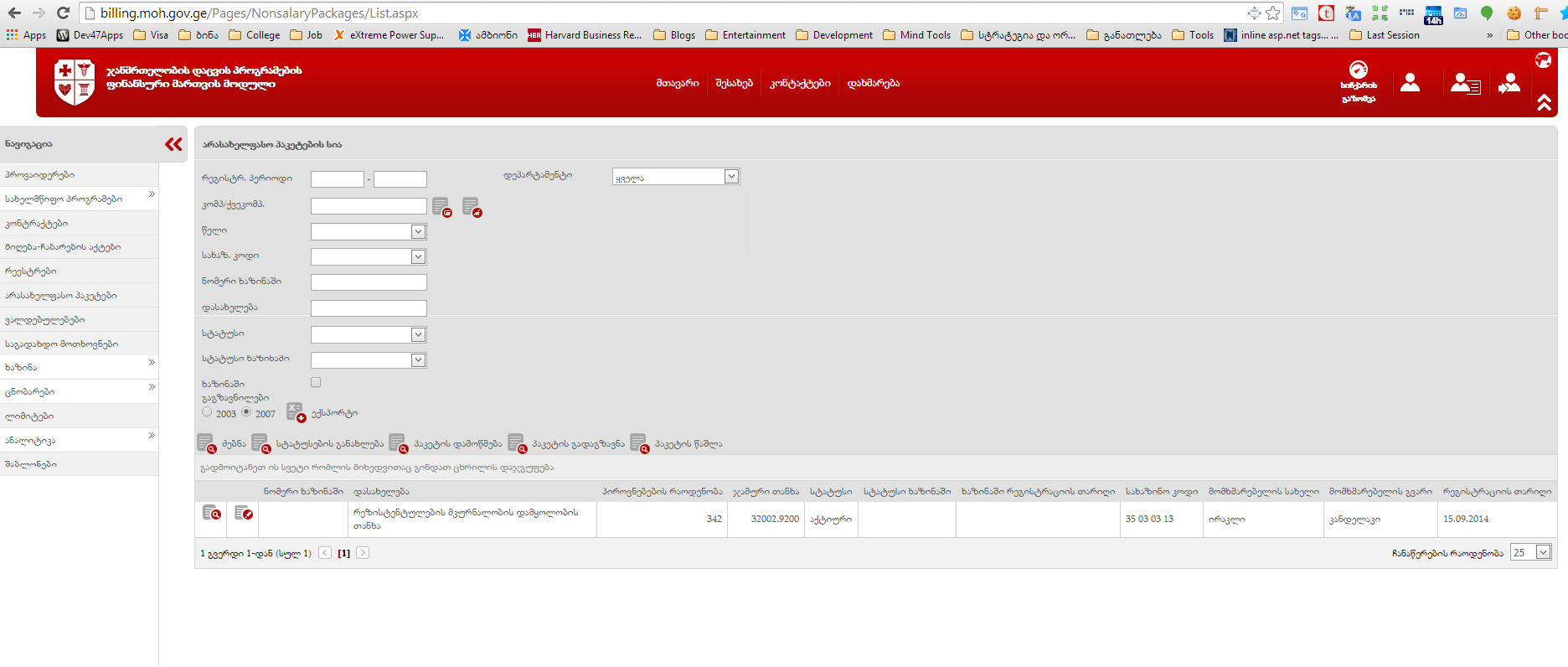Click the სტატუსების განახლება icon
Screen dimensions: 1568x667
tap(260, 443)
